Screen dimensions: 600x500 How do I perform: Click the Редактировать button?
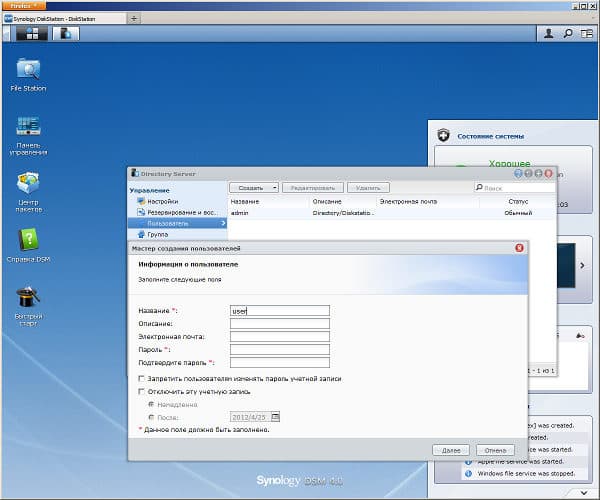[313, 188]
